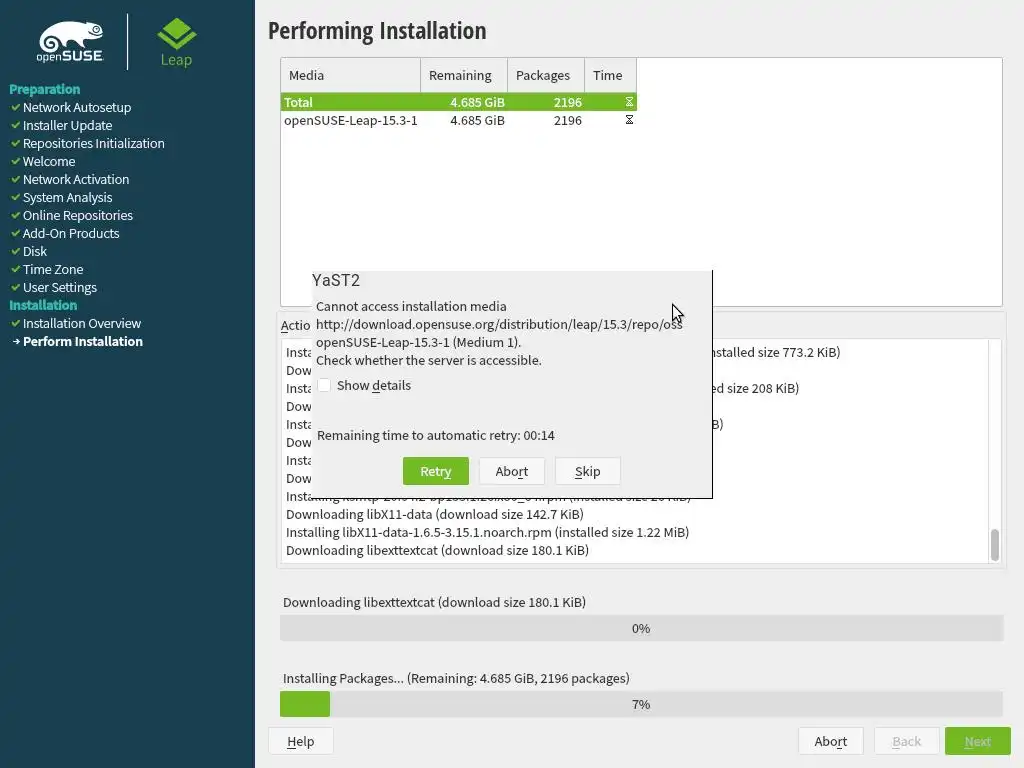Click the Installing Packages 7% progress bar
1024x768 pixels.
(x=641, y=704)
